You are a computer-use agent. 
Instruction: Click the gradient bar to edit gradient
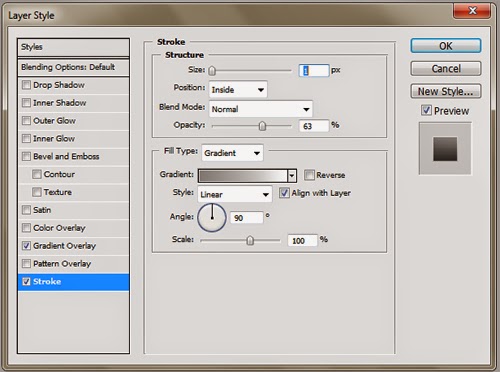(x=243, y=175)
